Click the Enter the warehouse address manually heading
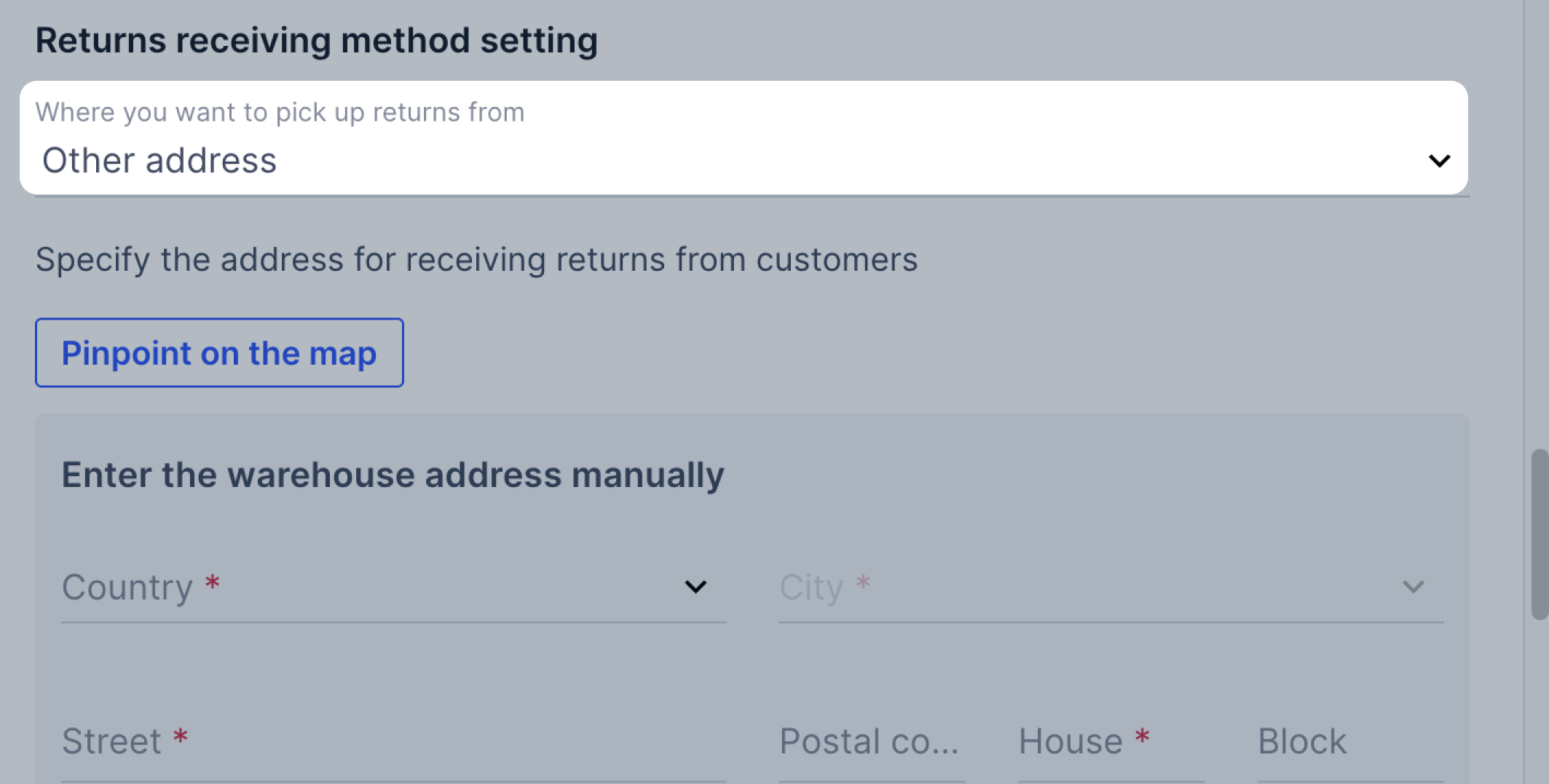The image size is (1549, 784). point(393,475)
